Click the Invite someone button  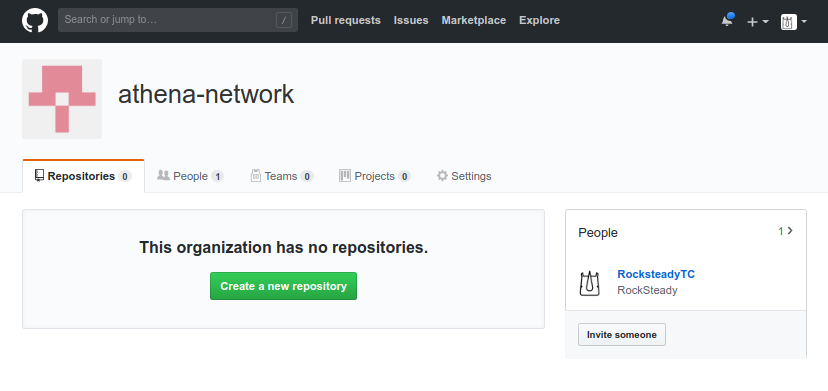tap(622, 334)
